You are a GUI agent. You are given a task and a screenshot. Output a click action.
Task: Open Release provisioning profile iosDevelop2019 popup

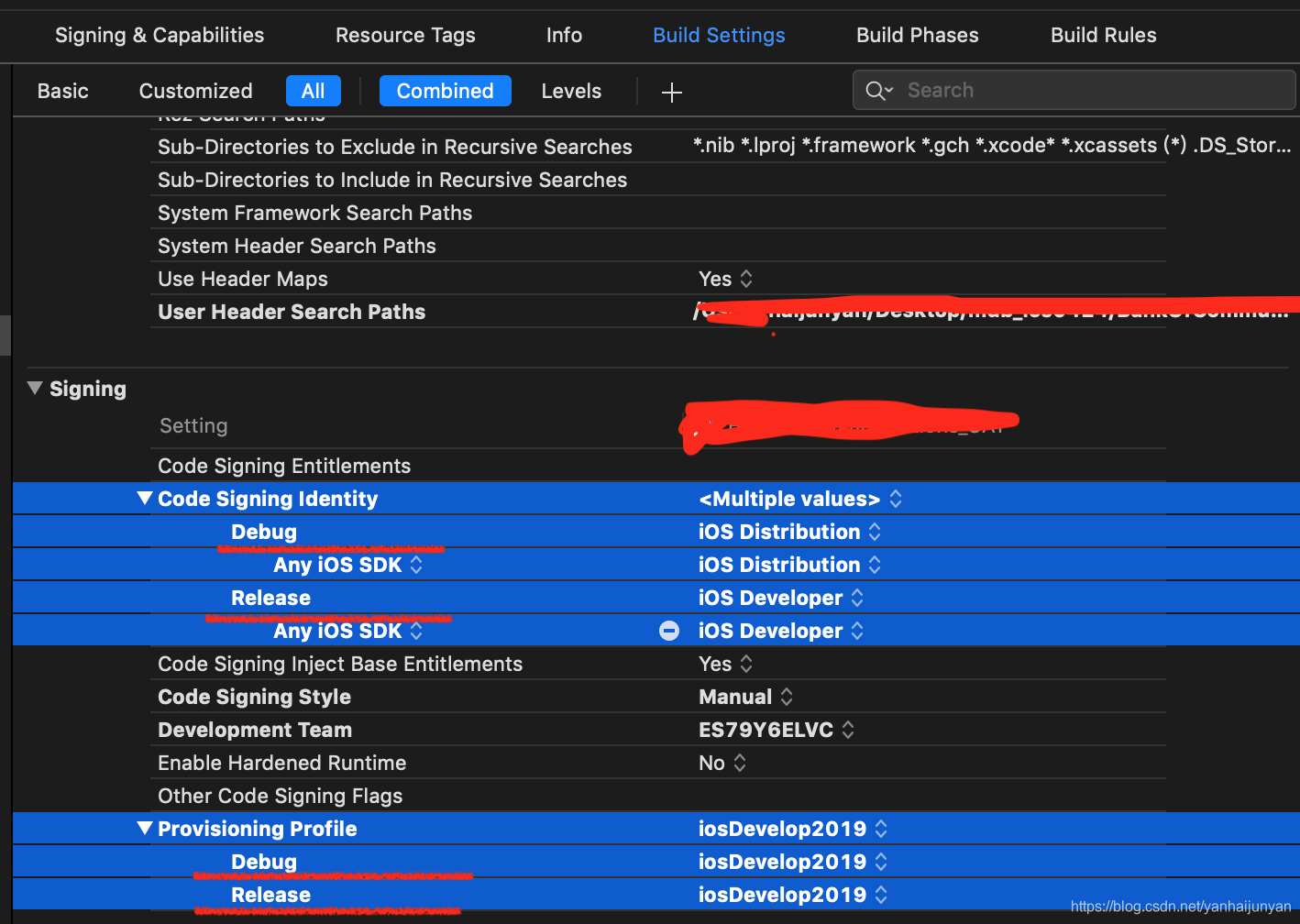793,895
